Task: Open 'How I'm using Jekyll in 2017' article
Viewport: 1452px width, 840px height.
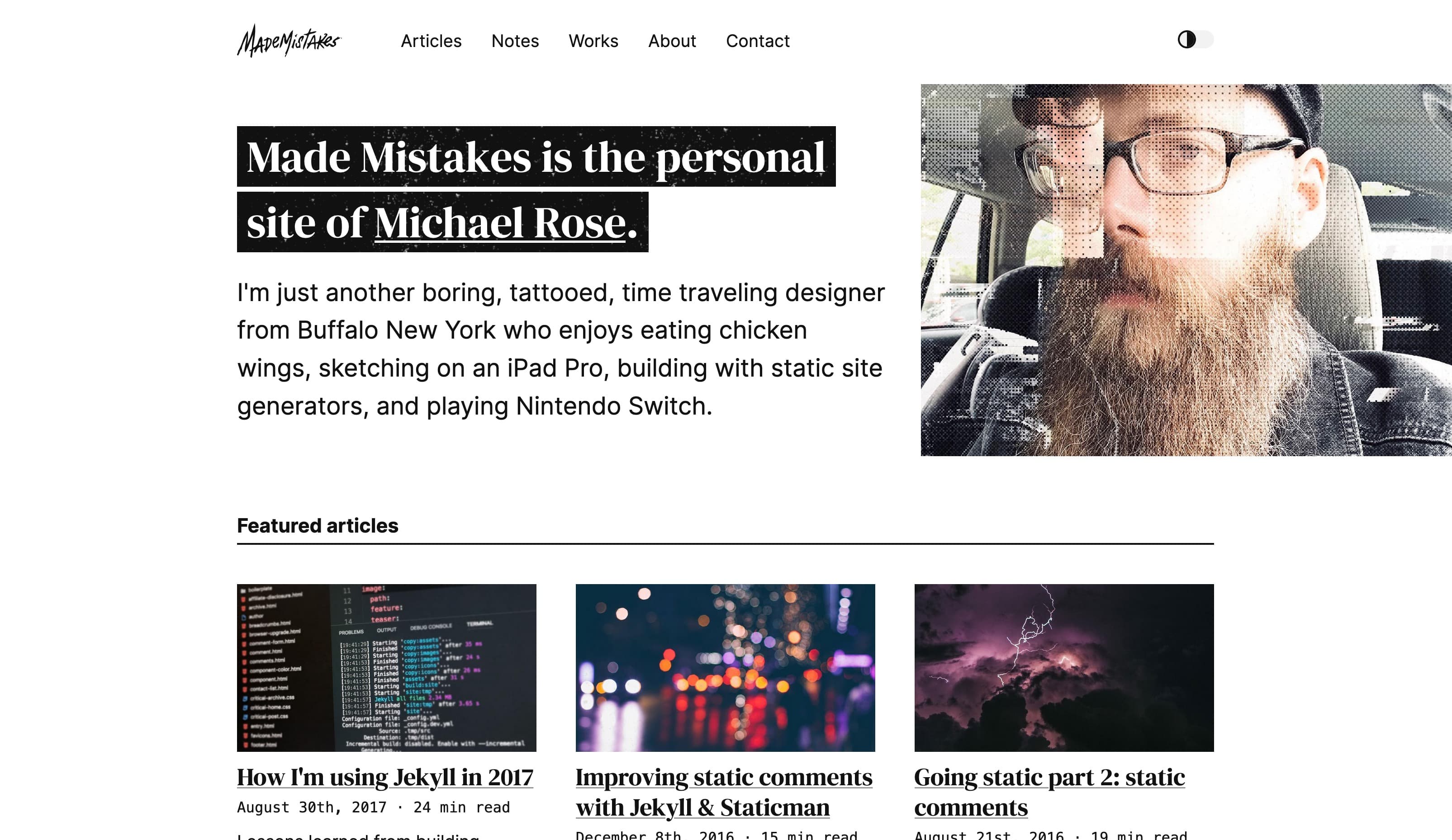Action: 385,777
